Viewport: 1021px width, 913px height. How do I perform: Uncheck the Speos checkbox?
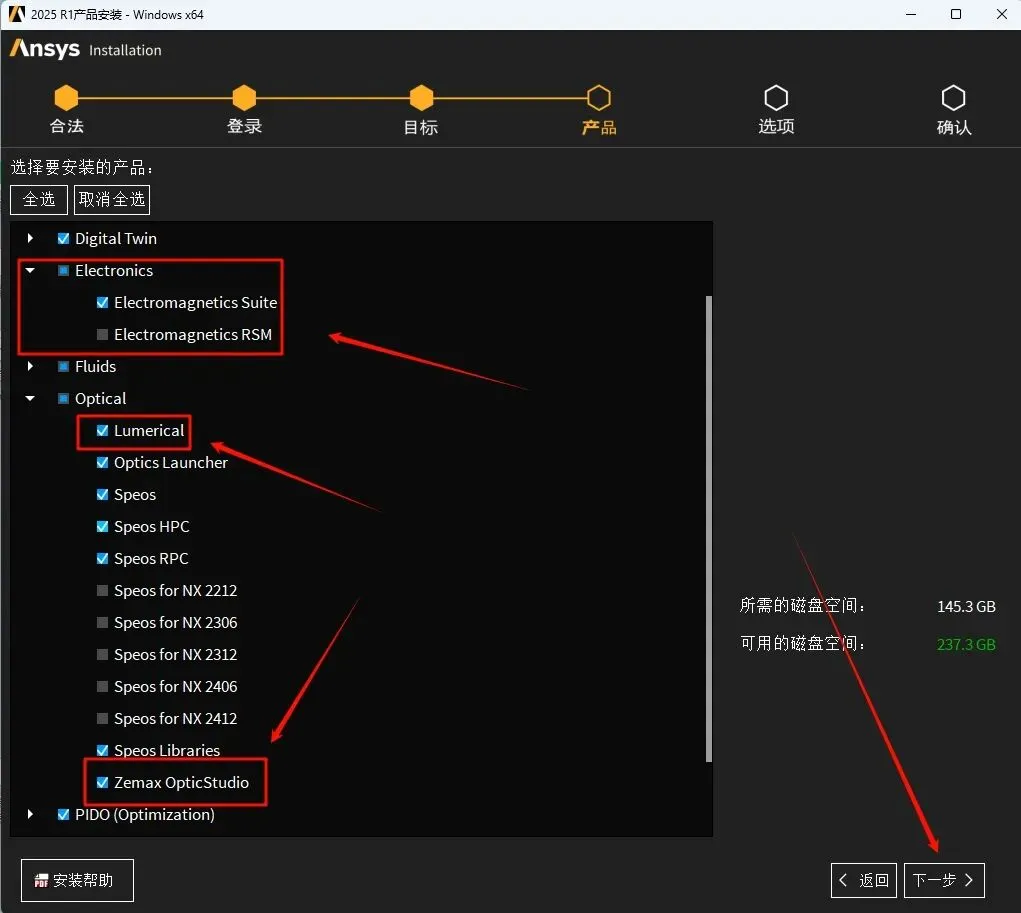102,494
